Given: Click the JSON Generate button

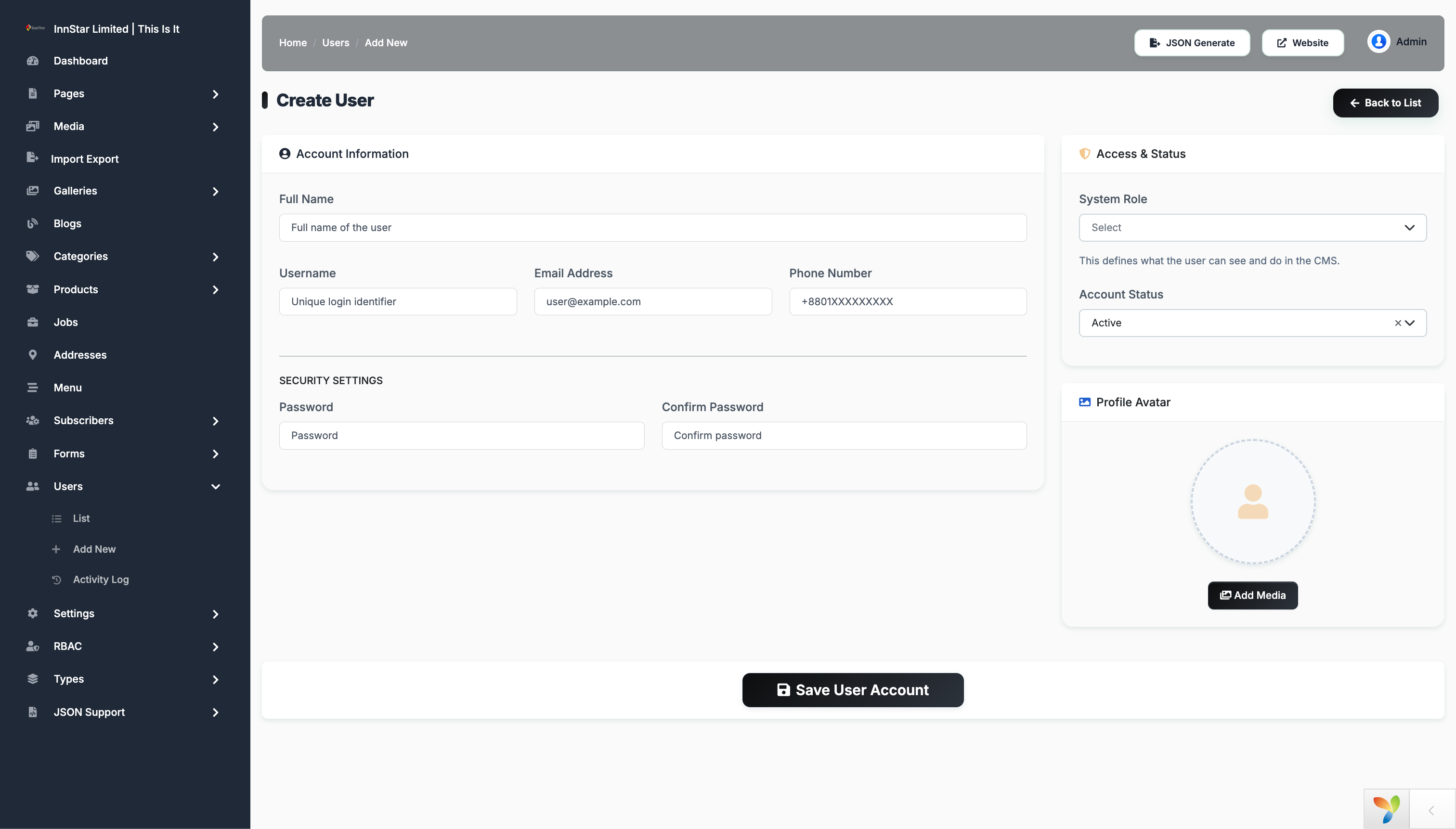Looking at the screenshot, I should coord(1192,43).
